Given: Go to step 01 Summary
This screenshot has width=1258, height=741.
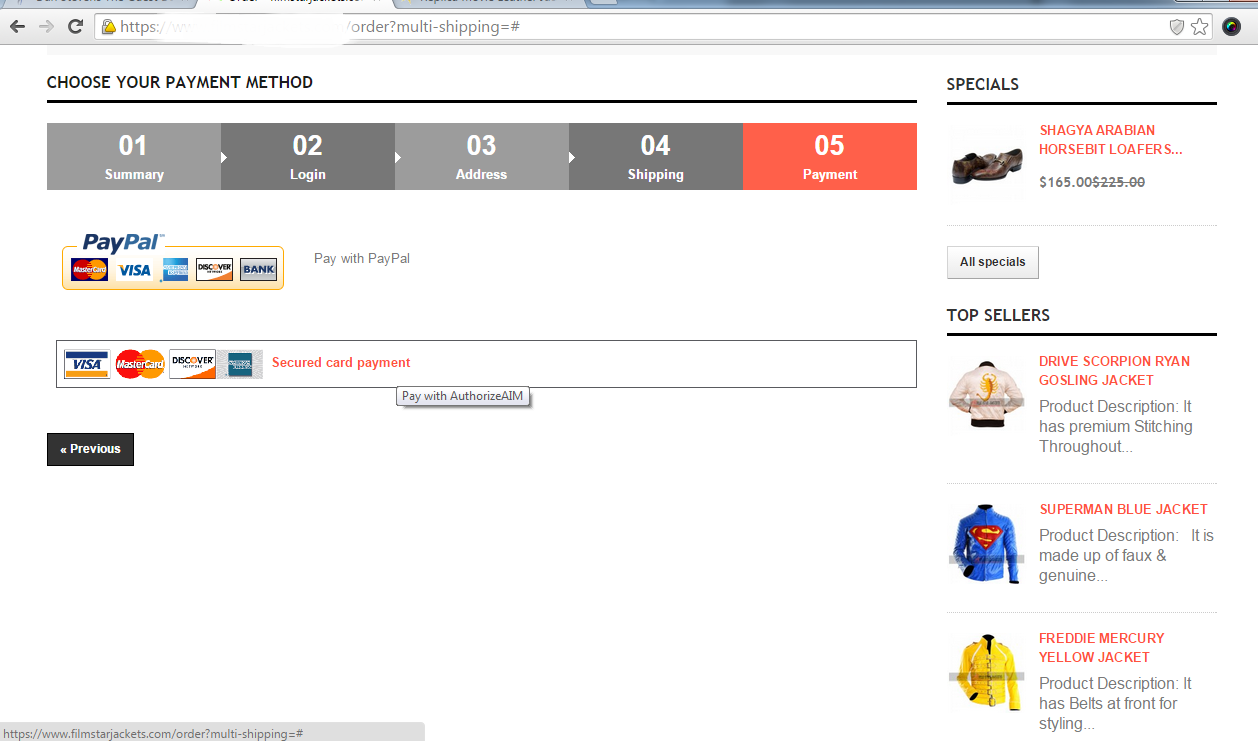Looking at the screenshot, I should (134, 157).
